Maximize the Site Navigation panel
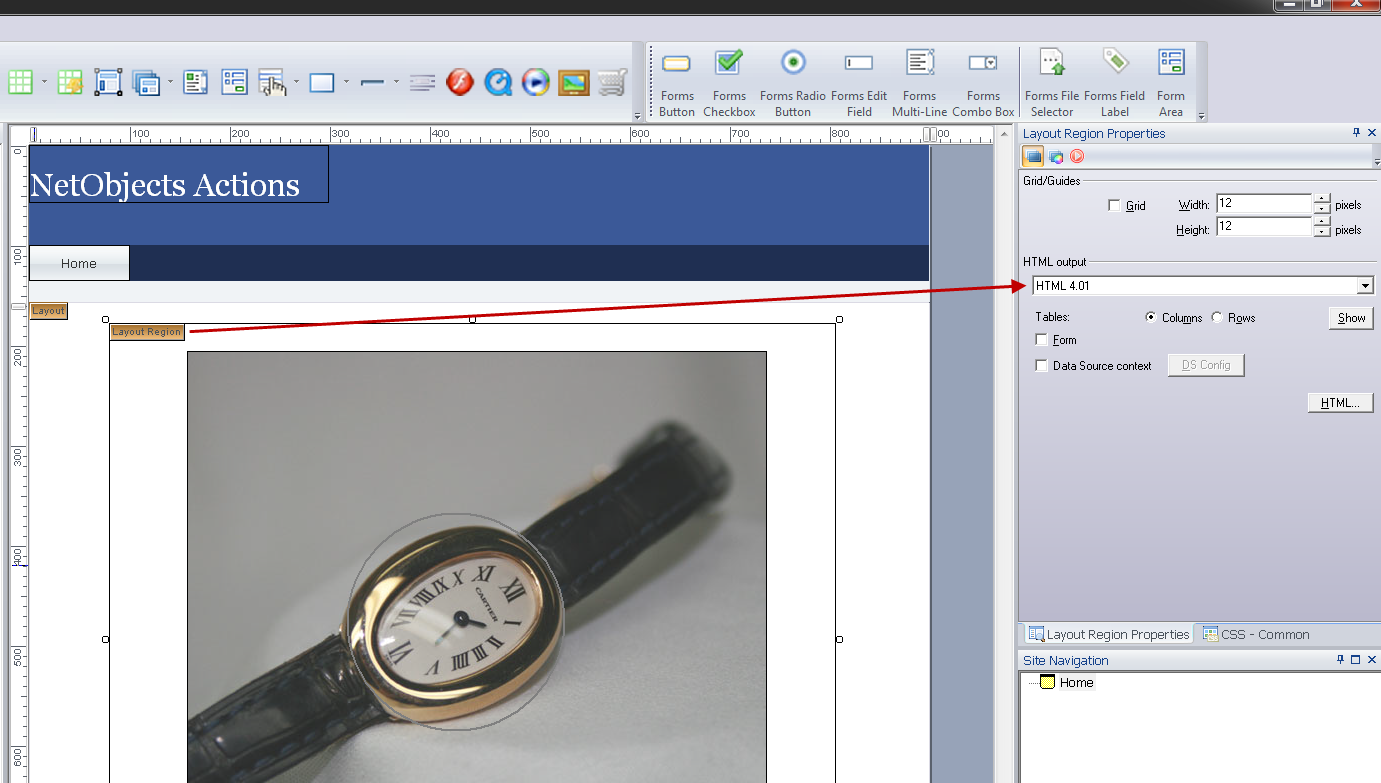The height and width of the screenshot is (783, 1381). coord(1356,660)
